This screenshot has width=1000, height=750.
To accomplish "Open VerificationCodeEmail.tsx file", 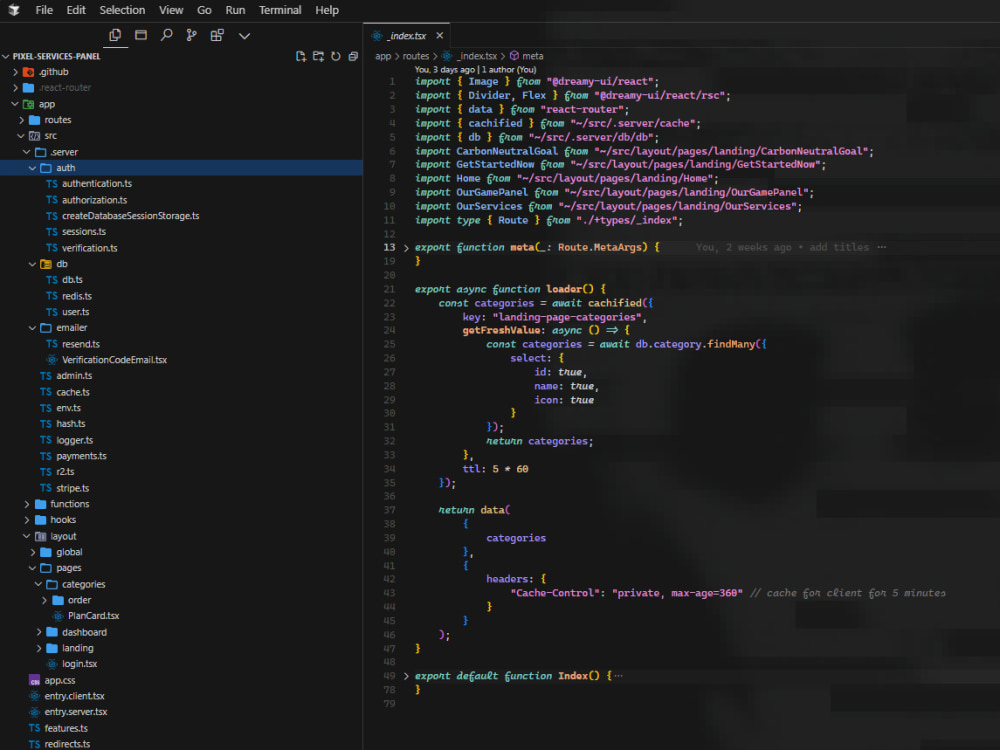I will tap(115, 360).
